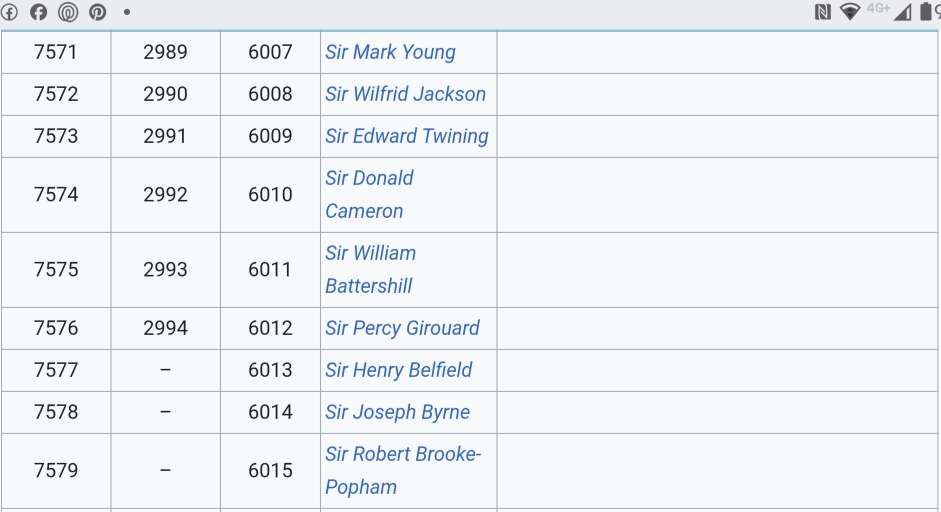Follow the Sir Edward Twining link
Image resolution: width=941 pixels, height=512 pixels.
(406, 136)
